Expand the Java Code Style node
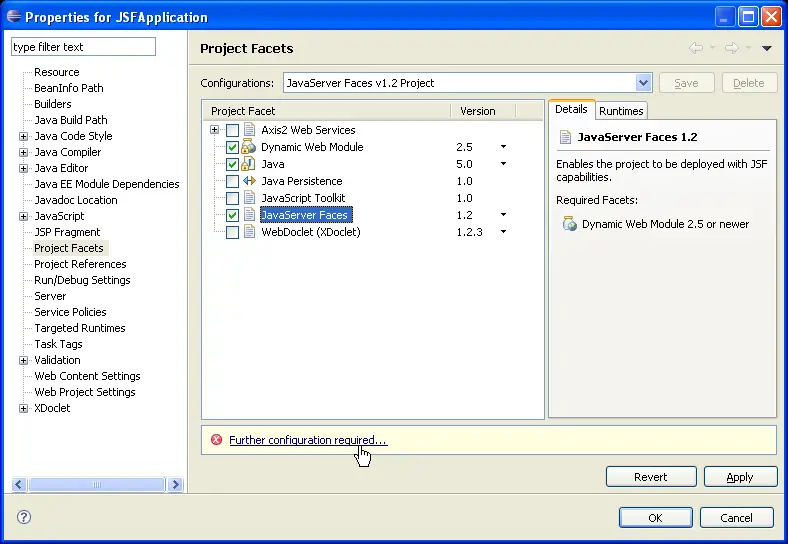788x544 pixels. tap(23, 136)
